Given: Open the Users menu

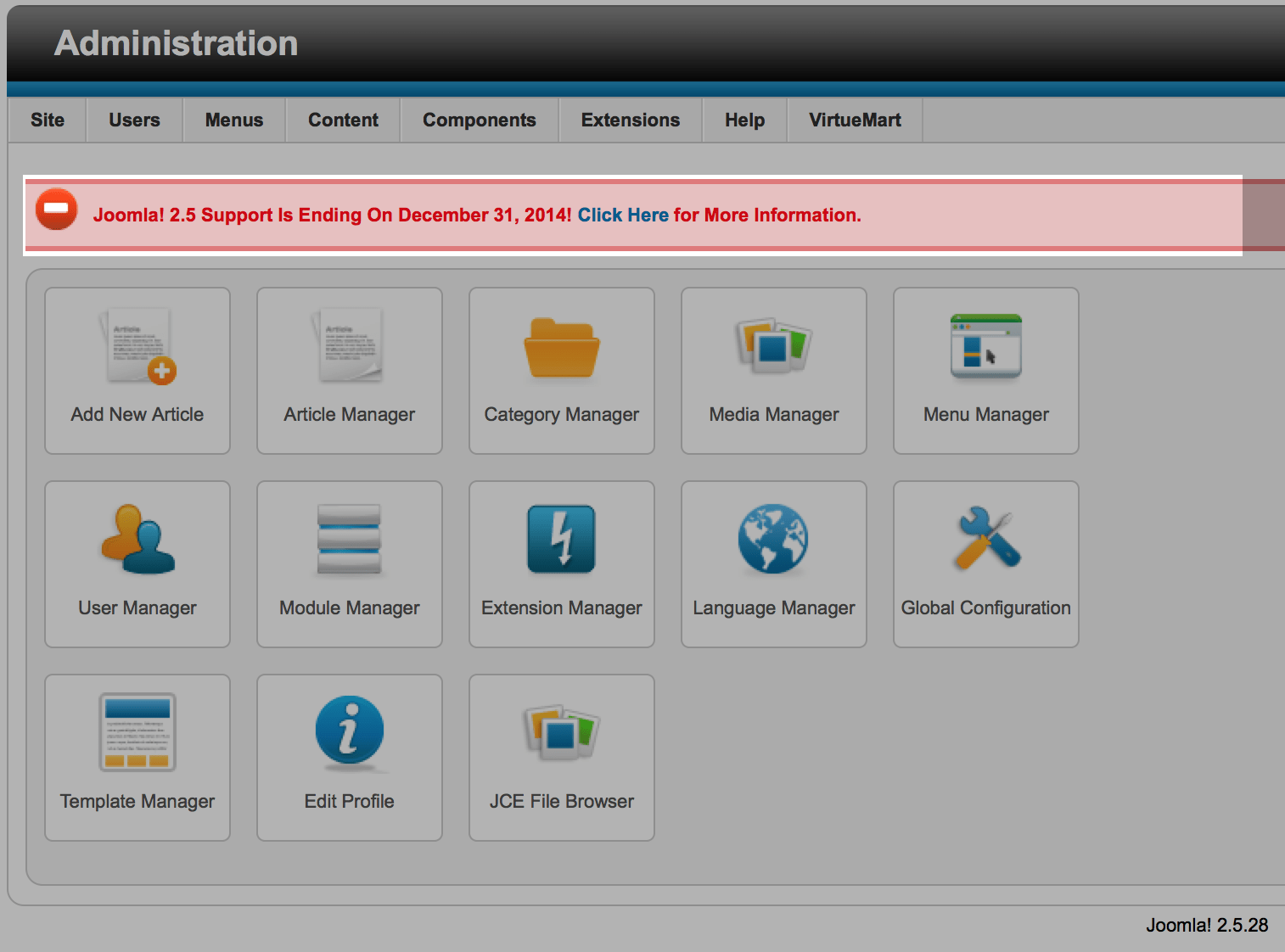Looking at the screenshot, I should coord(134,120).
